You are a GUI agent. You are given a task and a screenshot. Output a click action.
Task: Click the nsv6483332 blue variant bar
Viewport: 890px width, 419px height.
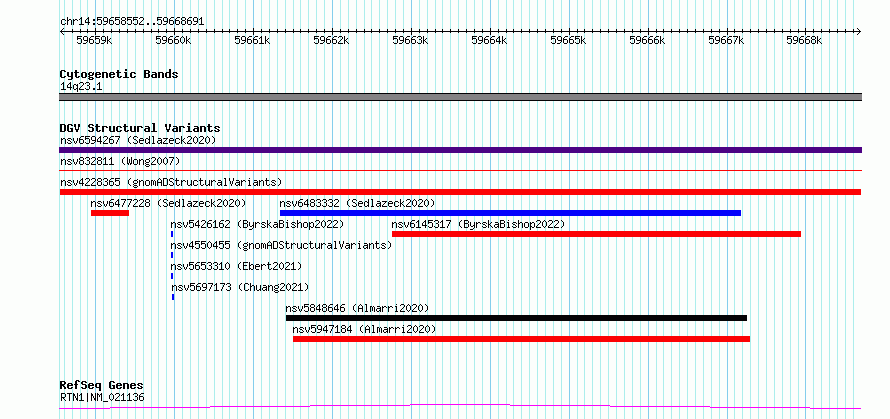[510, 213]
